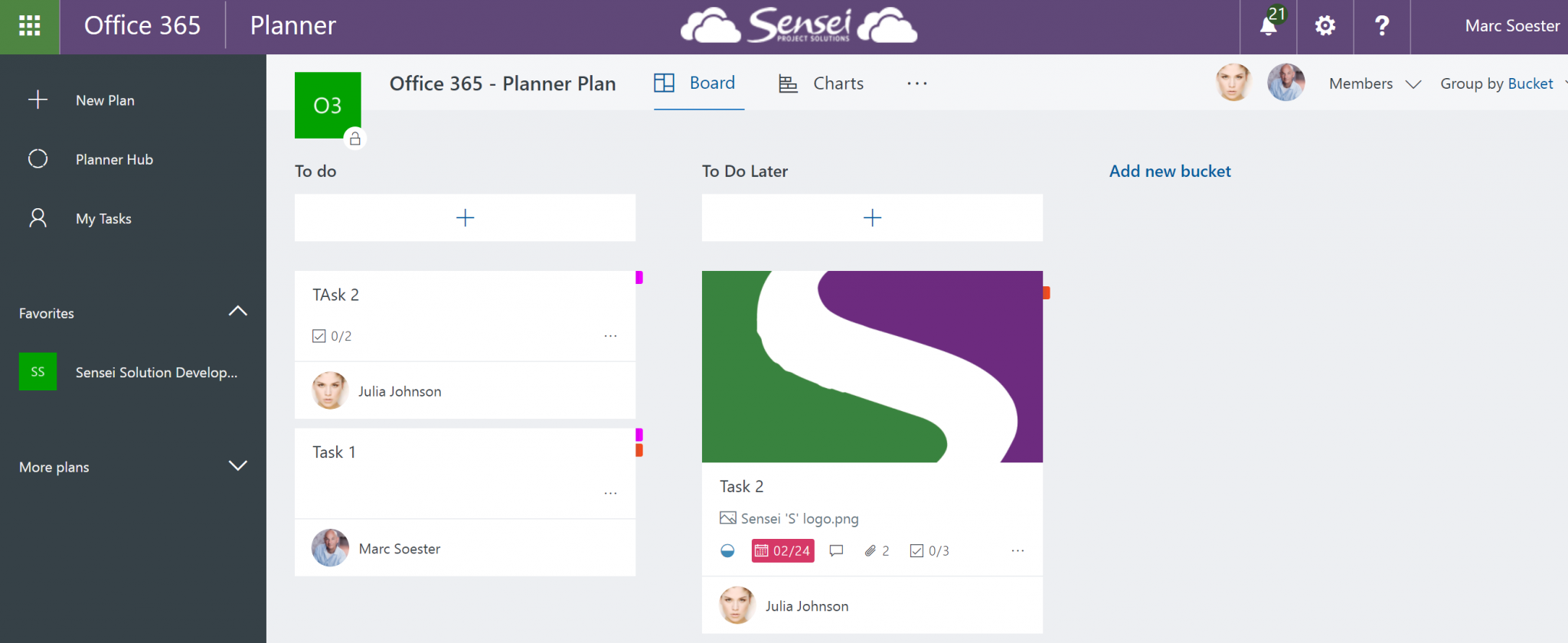Click the New Plan plus icon
Image resolution: width=1568 pixels, height=643 pixels.
(x=38, y=100)
